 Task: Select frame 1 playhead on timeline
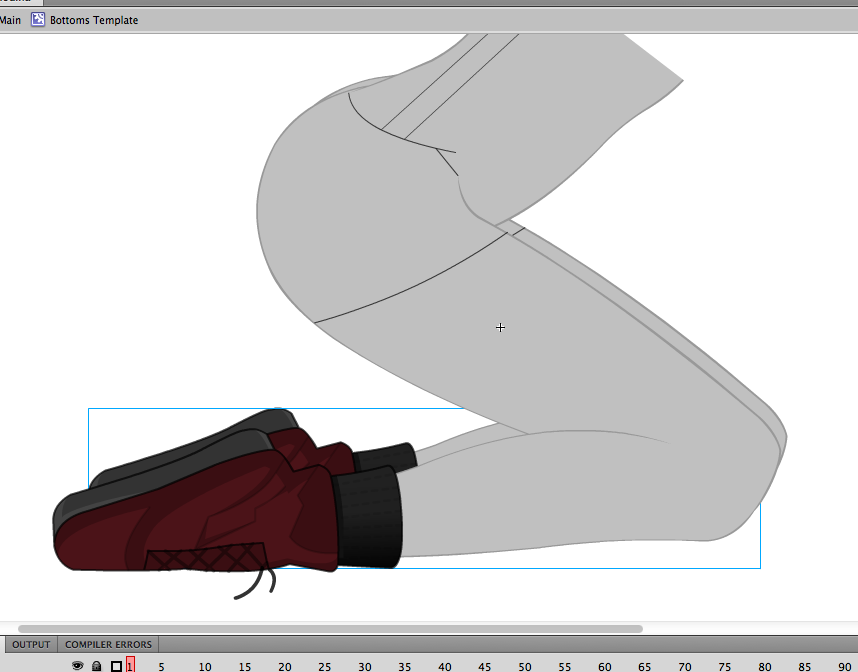(x=130, y=666)
